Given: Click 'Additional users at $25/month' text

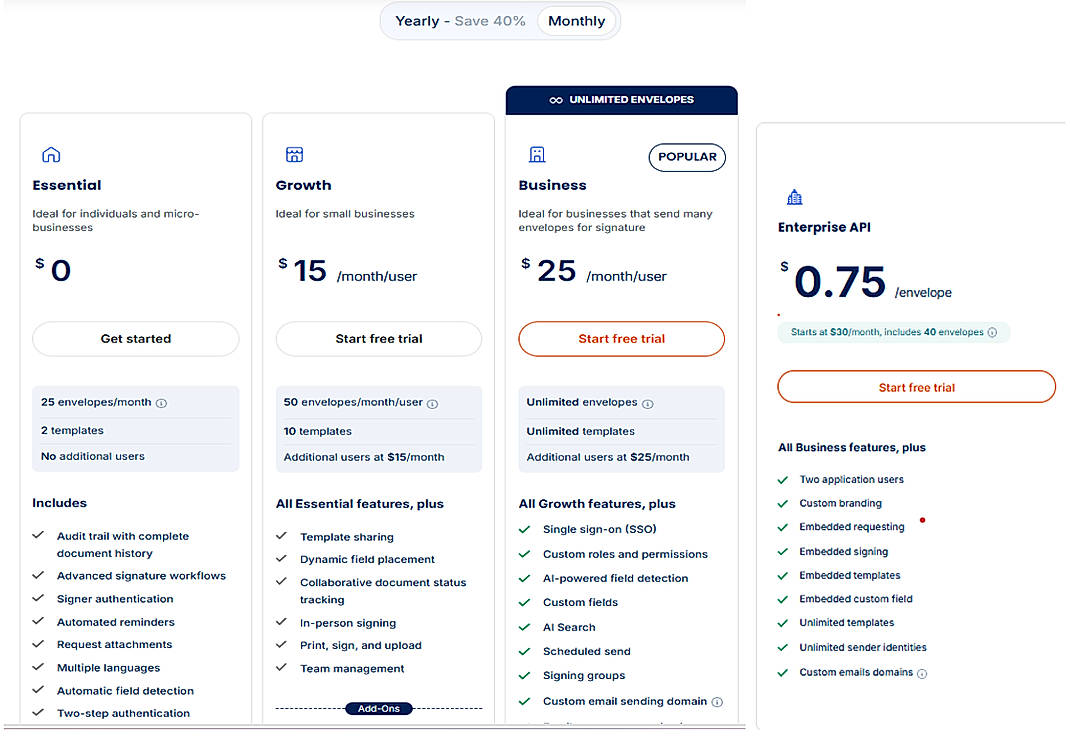Looking at the screenshot, I should pyautogui.click(x=607, y=457).
